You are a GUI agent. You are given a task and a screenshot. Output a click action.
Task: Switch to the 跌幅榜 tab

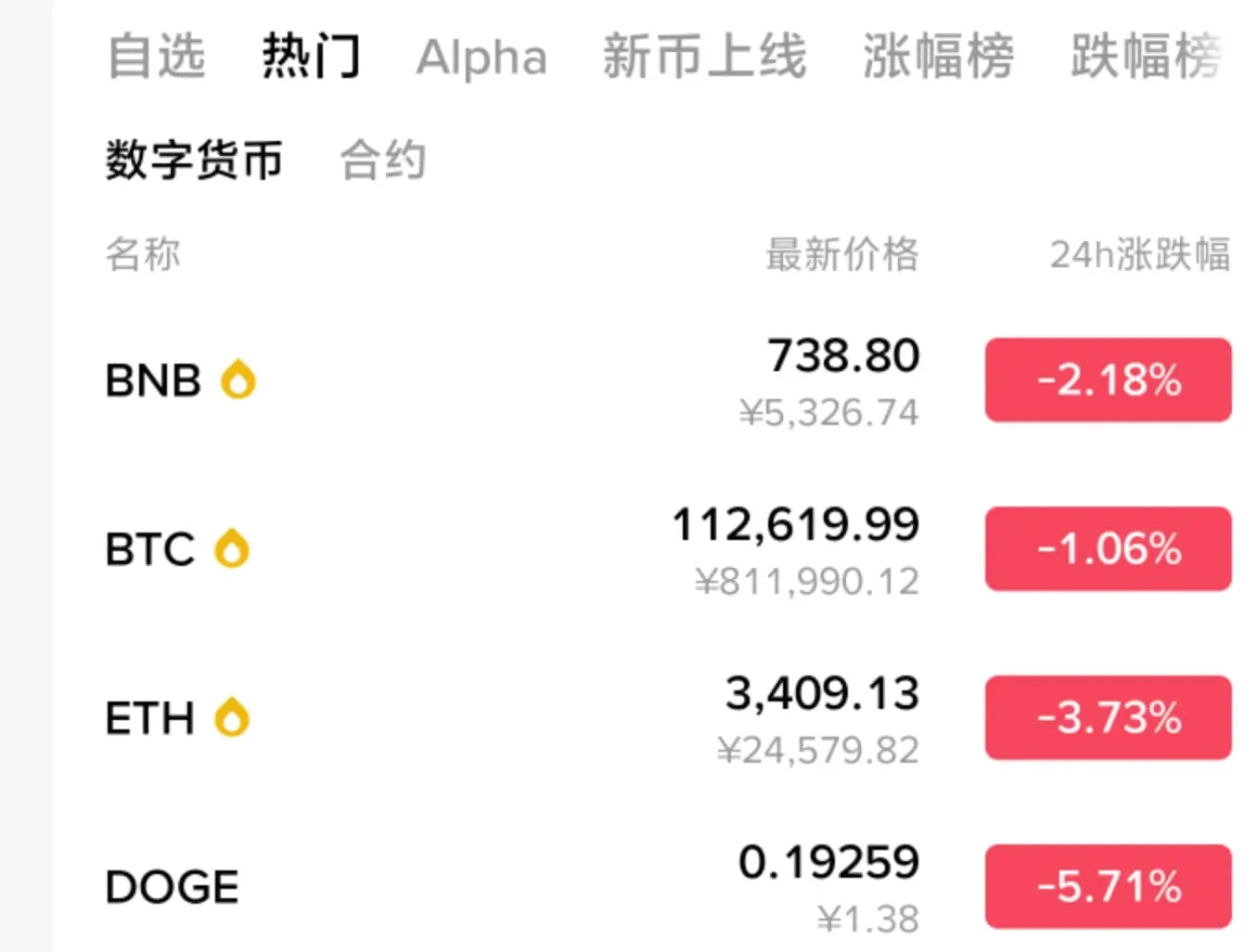tap(1147, 56)
